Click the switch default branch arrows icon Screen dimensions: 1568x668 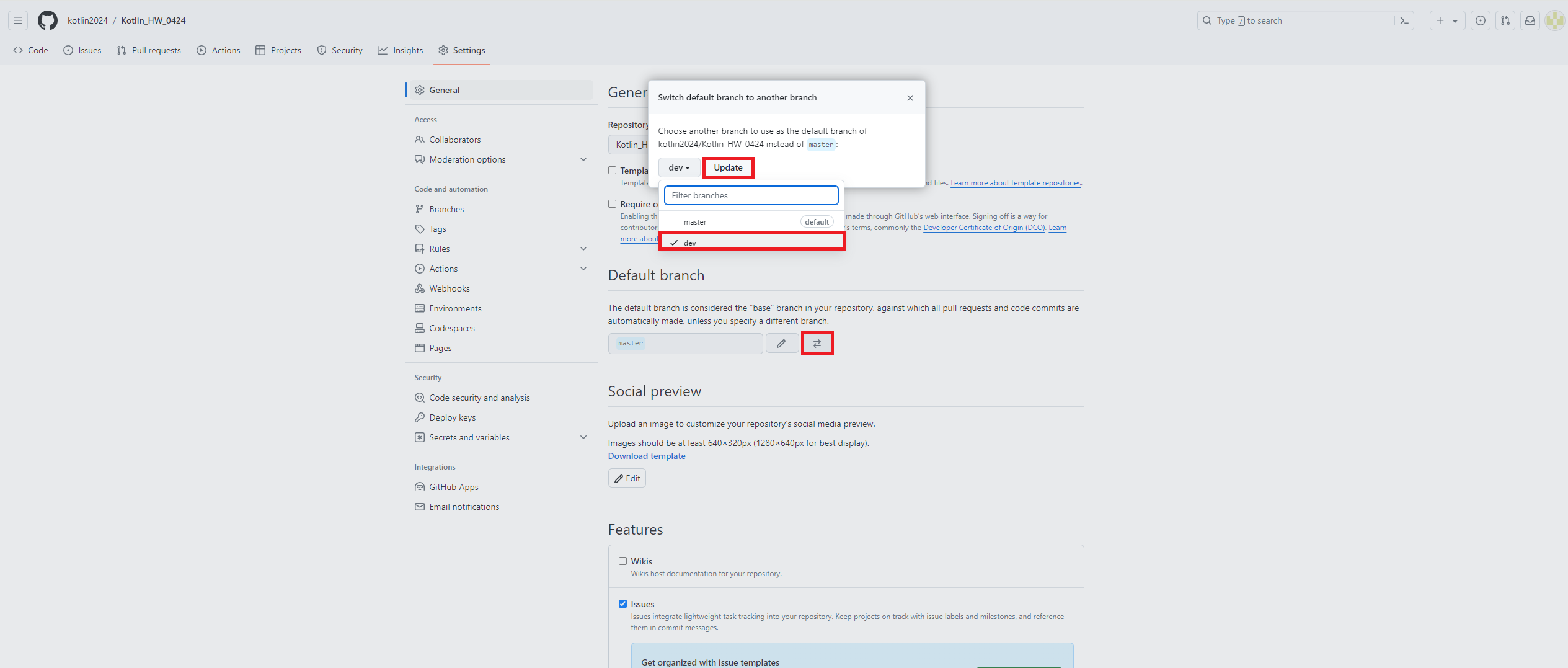pos(817,343)
